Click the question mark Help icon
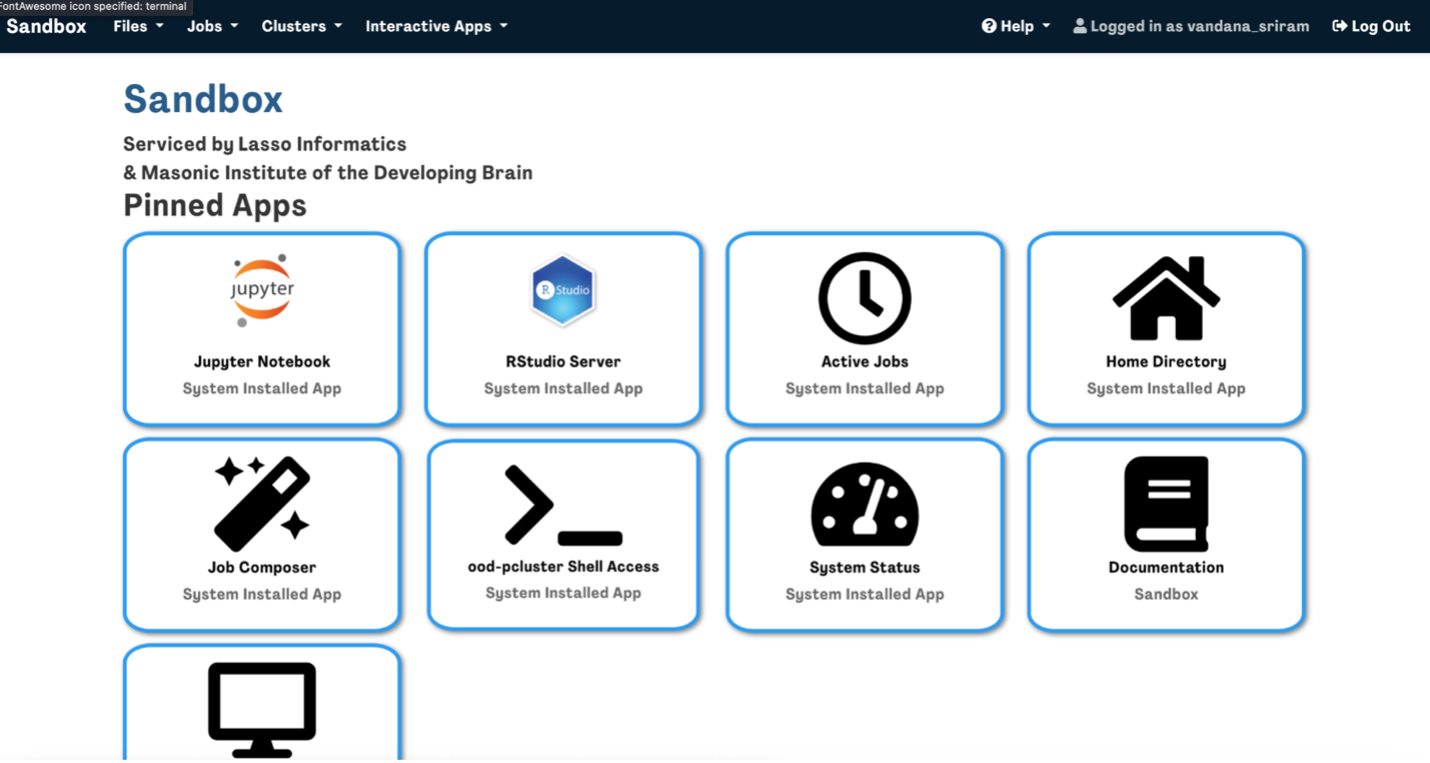 (x=989, y=26)
